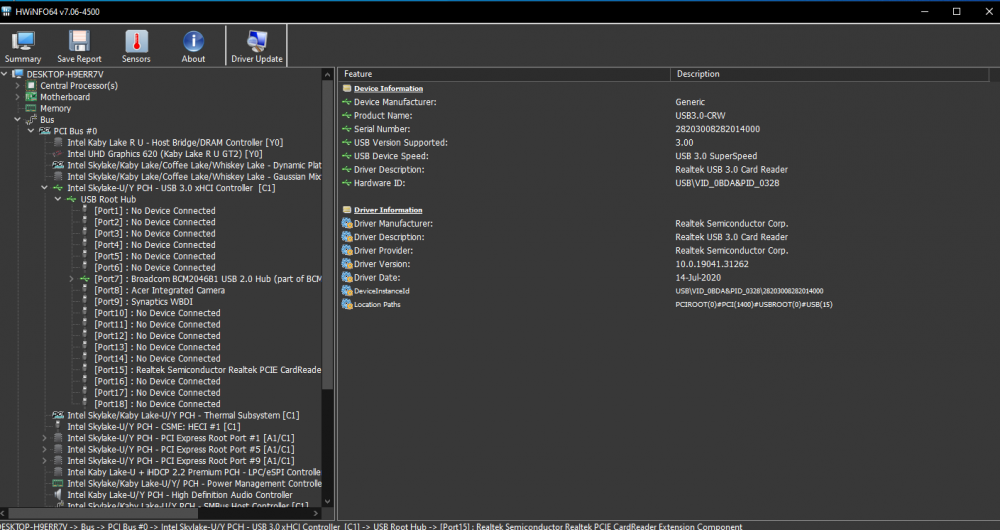Click the Driver Manufacturer gear icon
Viewport: 1000px width, 530px height.
coord(347,223)
